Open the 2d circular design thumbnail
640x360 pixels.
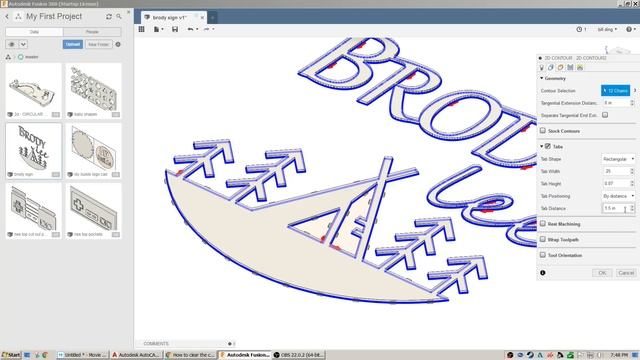[33, 91]
